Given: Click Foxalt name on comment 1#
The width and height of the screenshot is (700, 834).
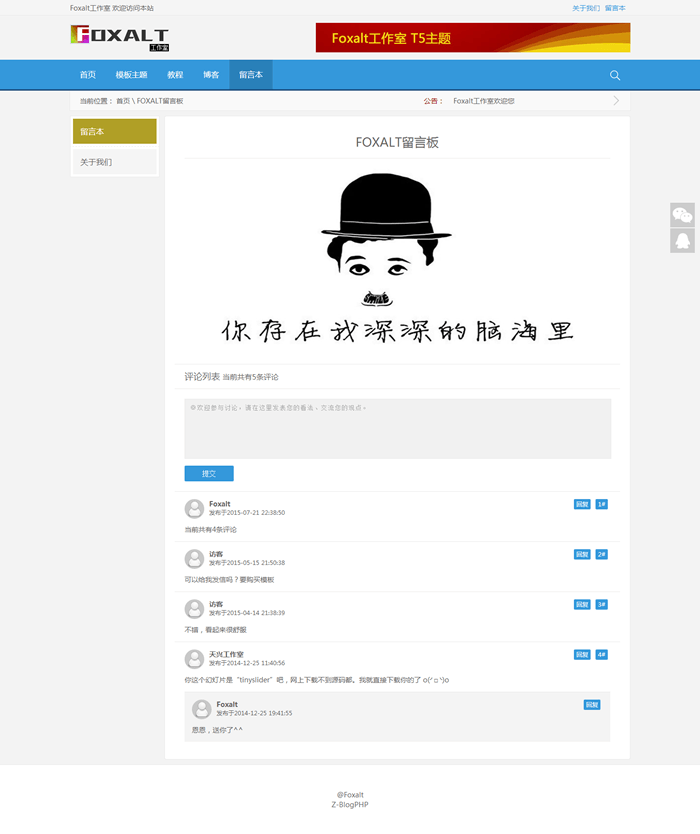Looking at the screenshot, I should 220,504.
